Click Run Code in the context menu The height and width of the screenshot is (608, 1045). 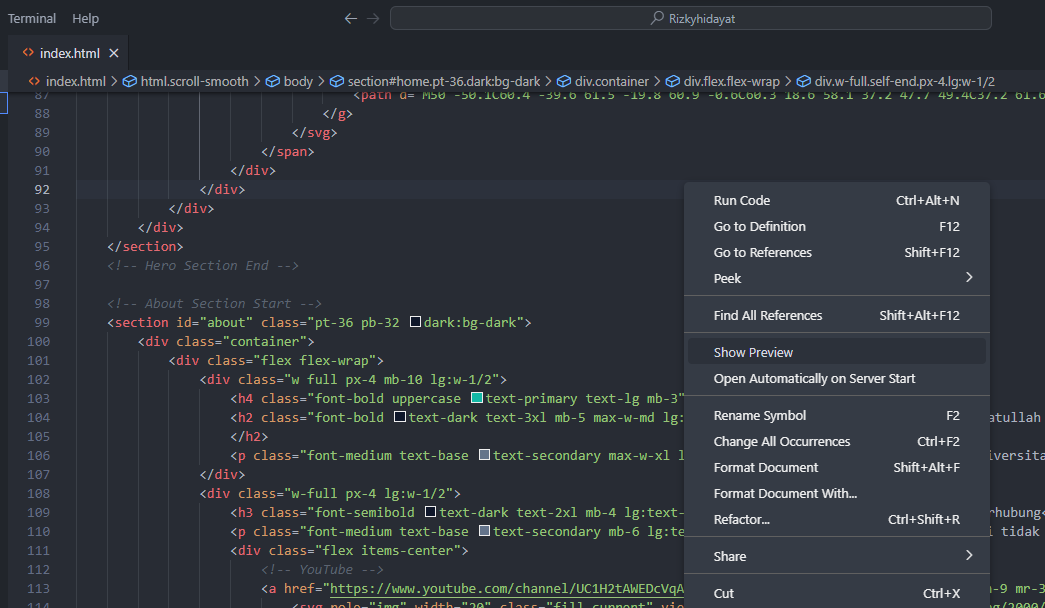click(x=741, y=200)
